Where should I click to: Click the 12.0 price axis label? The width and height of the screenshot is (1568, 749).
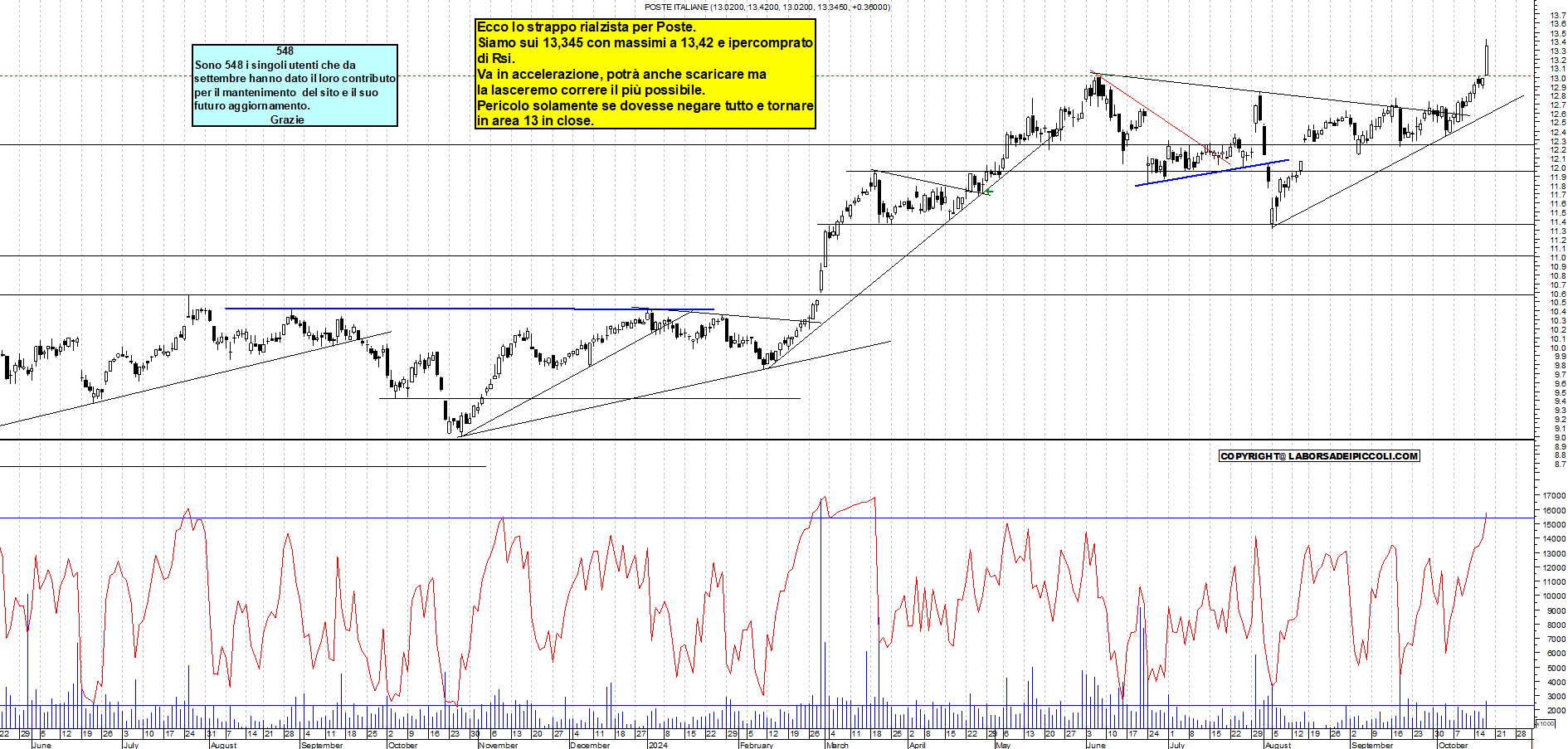point(1557,168)
